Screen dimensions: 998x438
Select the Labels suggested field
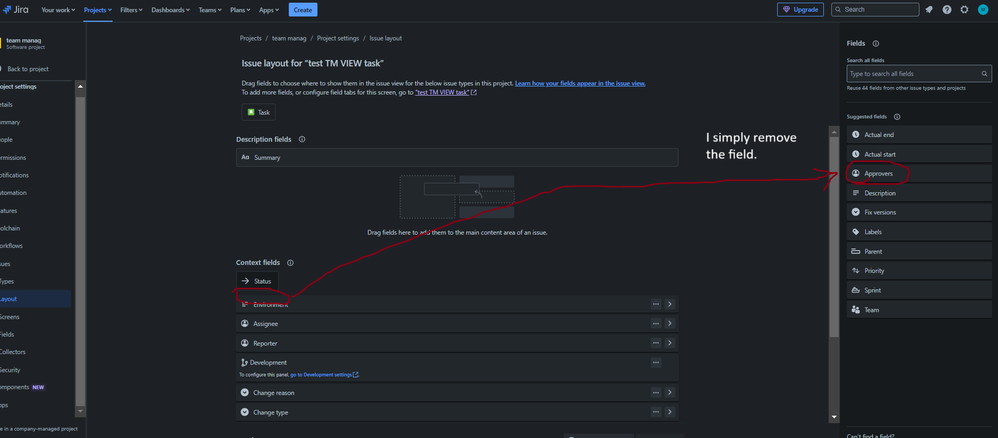(x=919, y=232)
